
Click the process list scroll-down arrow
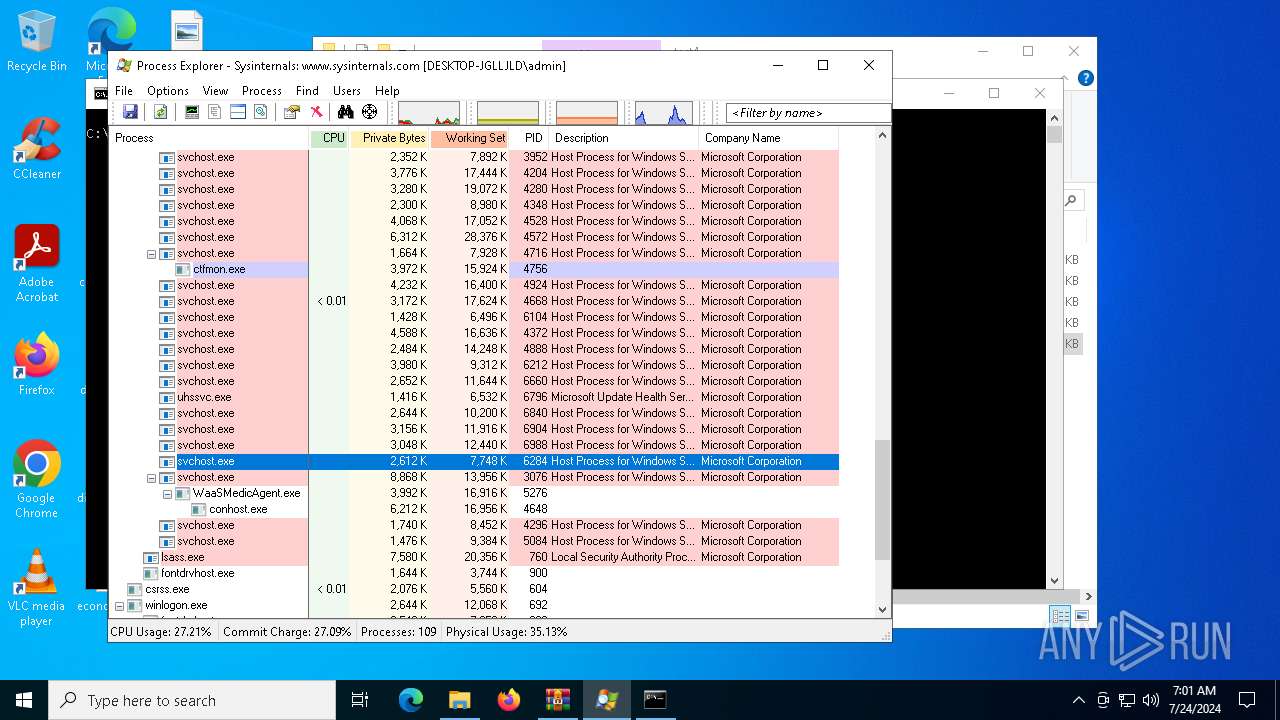pos(882,609)
